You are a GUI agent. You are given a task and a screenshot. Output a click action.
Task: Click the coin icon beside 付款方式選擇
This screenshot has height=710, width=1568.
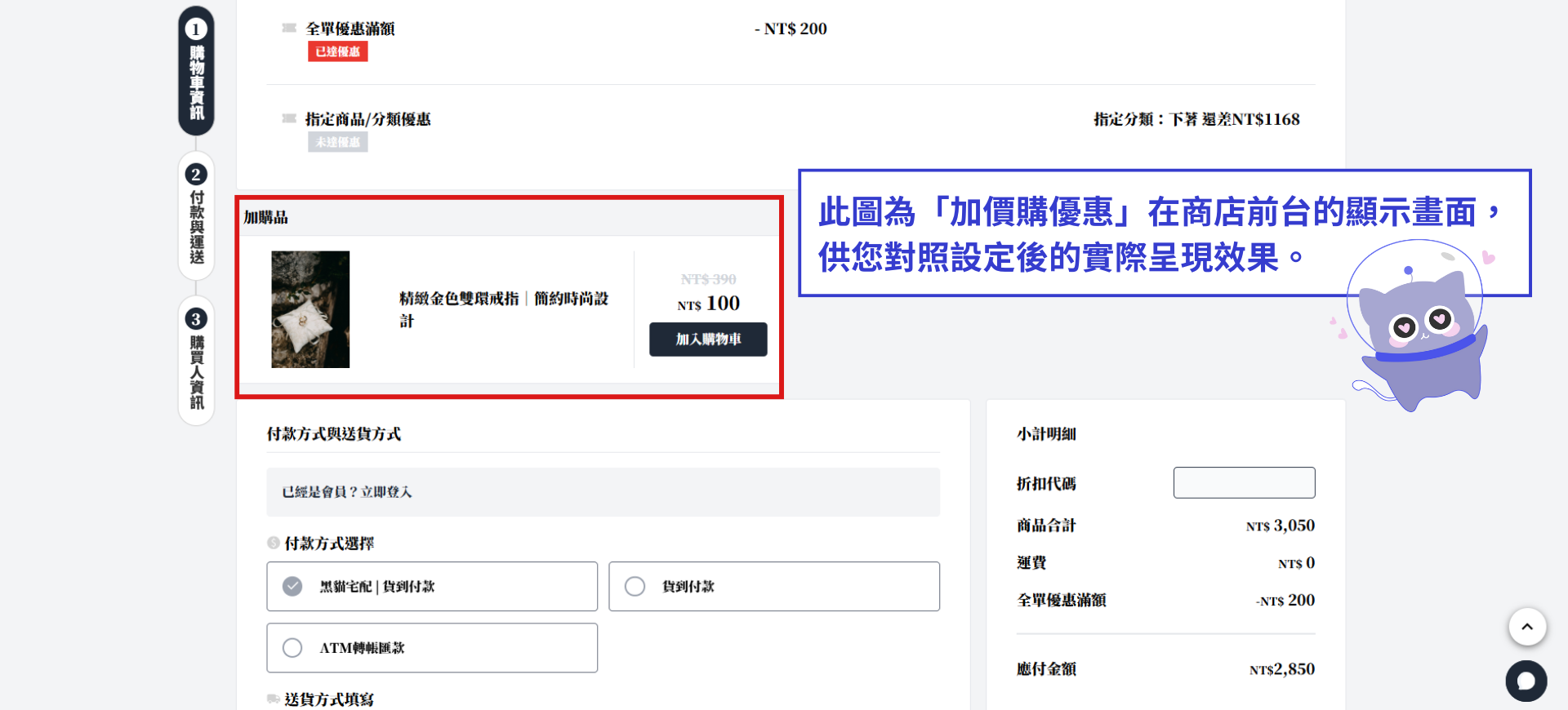tap(274, 543)
